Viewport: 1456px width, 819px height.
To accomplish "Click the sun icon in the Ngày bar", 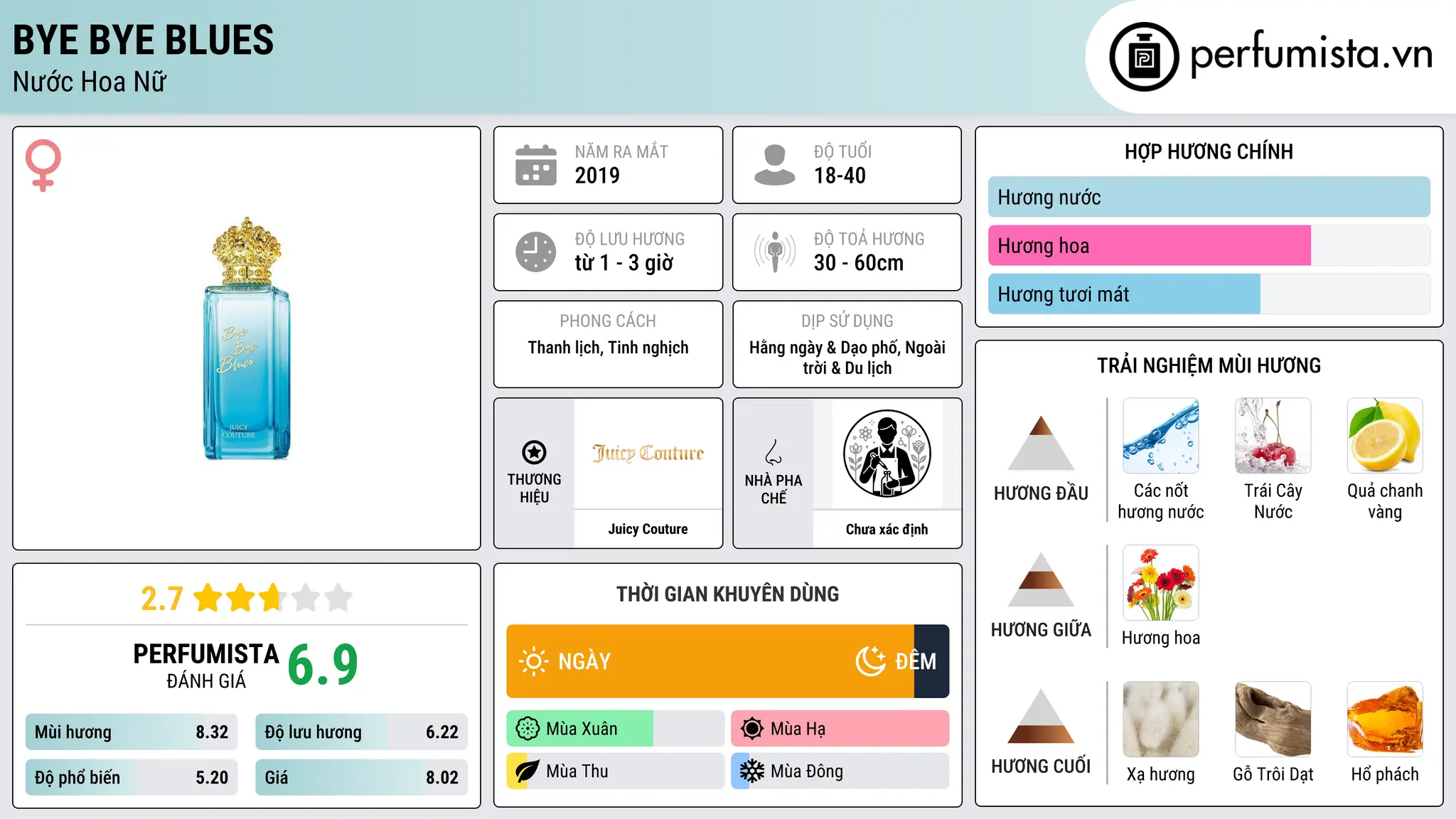I will pyautogui.click(x=533, y=661).
